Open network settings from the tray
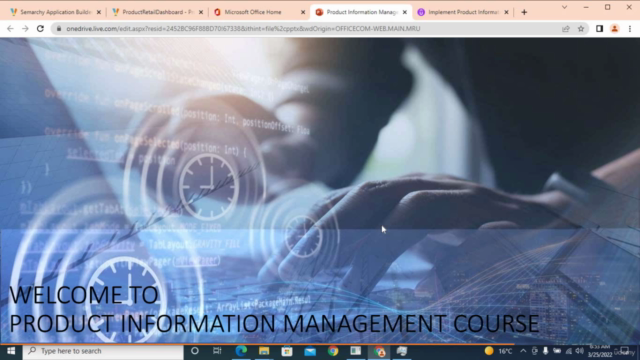640x360 pixels. 569,351
